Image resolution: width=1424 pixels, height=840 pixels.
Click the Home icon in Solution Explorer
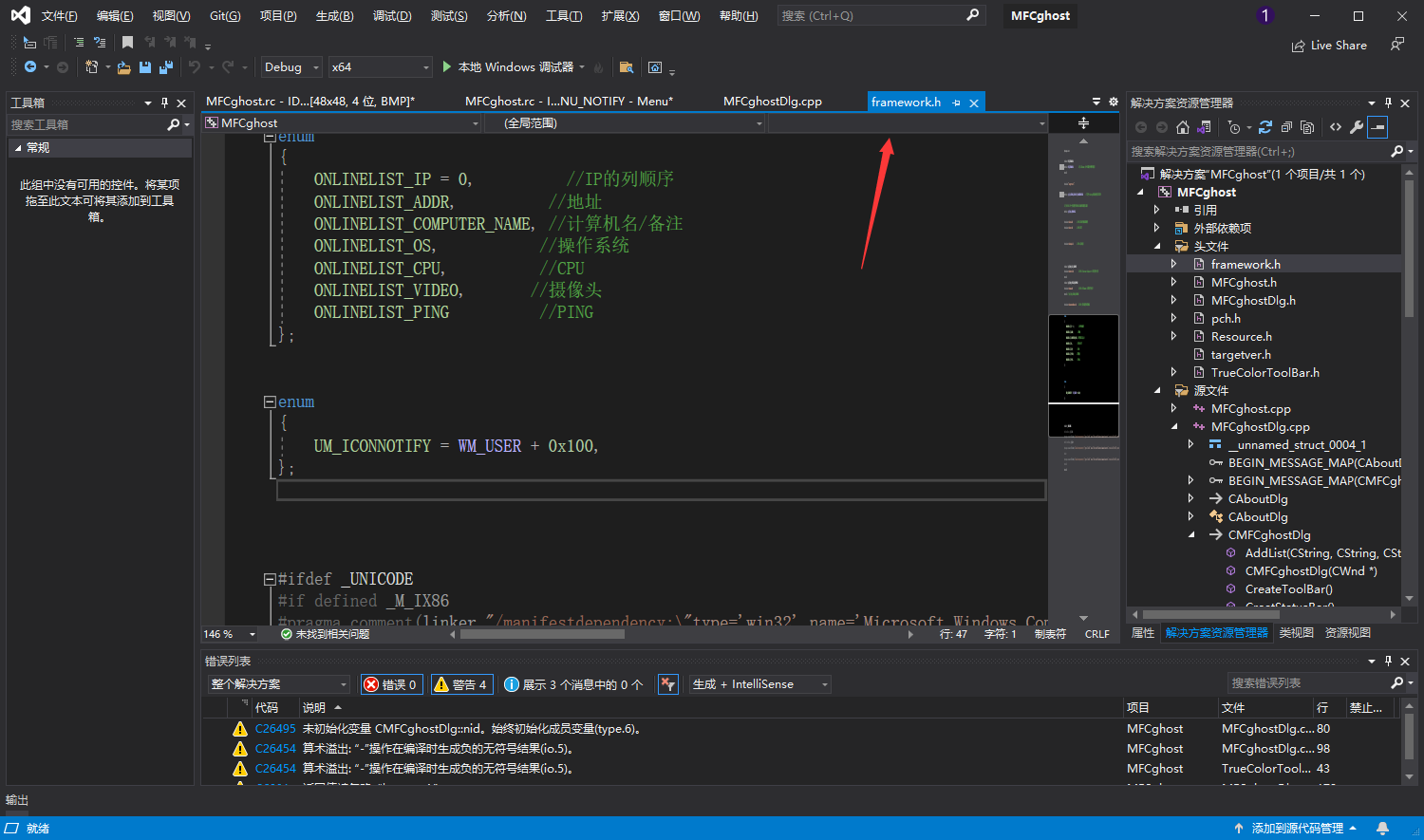point(1182,127)
